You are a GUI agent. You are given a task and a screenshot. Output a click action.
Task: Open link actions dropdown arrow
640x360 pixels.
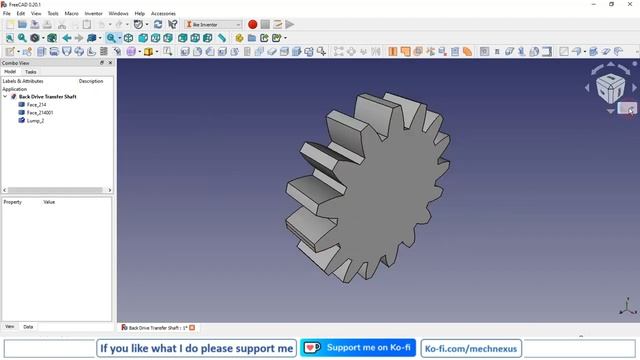pyautogui.click(x=285, y=38)
